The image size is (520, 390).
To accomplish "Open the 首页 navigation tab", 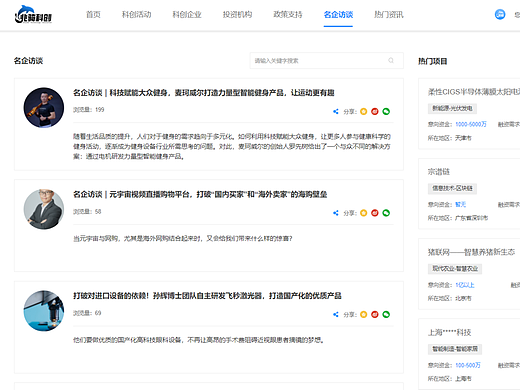I will (93, 15).
